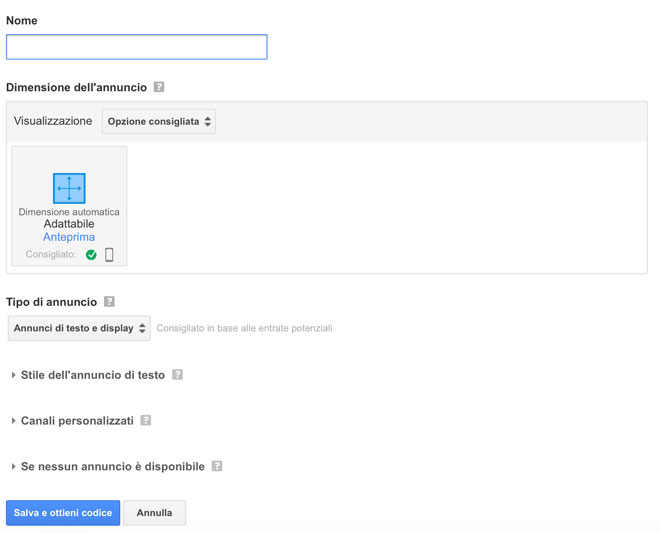Open help icon beside Se nessun annuncio è disponibile
The height and width of the screenshot is (533, 660).
tap(216, 467)
